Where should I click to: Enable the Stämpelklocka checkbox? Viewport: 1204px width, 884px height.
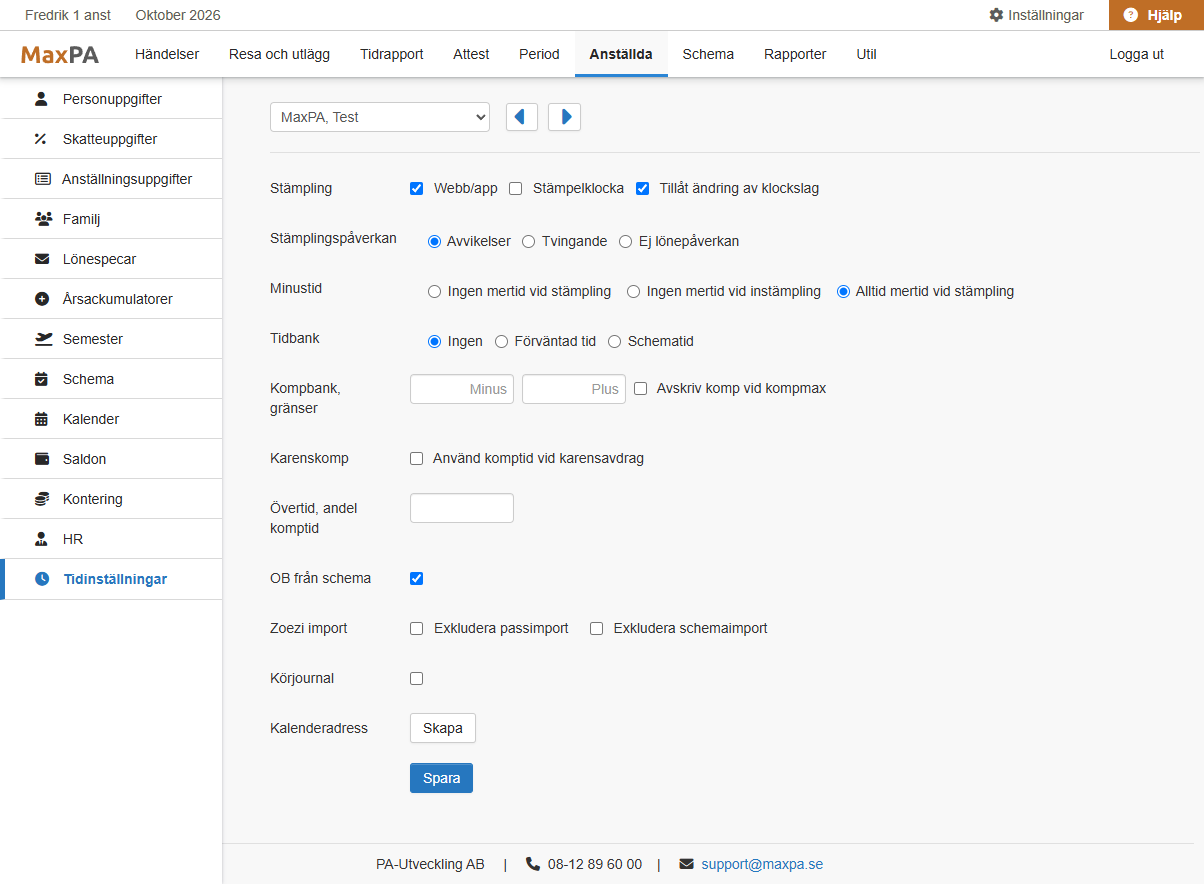click(x=516, y=188)
